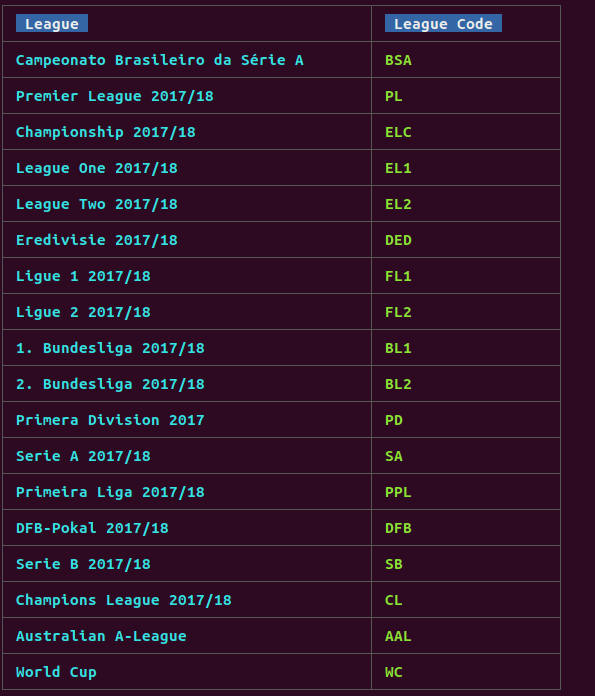The image size is (595, 696).
Task: Click the 1. Bundesliga 2017/18 entry
Action: pyautogui.click(x=110, y=348)
